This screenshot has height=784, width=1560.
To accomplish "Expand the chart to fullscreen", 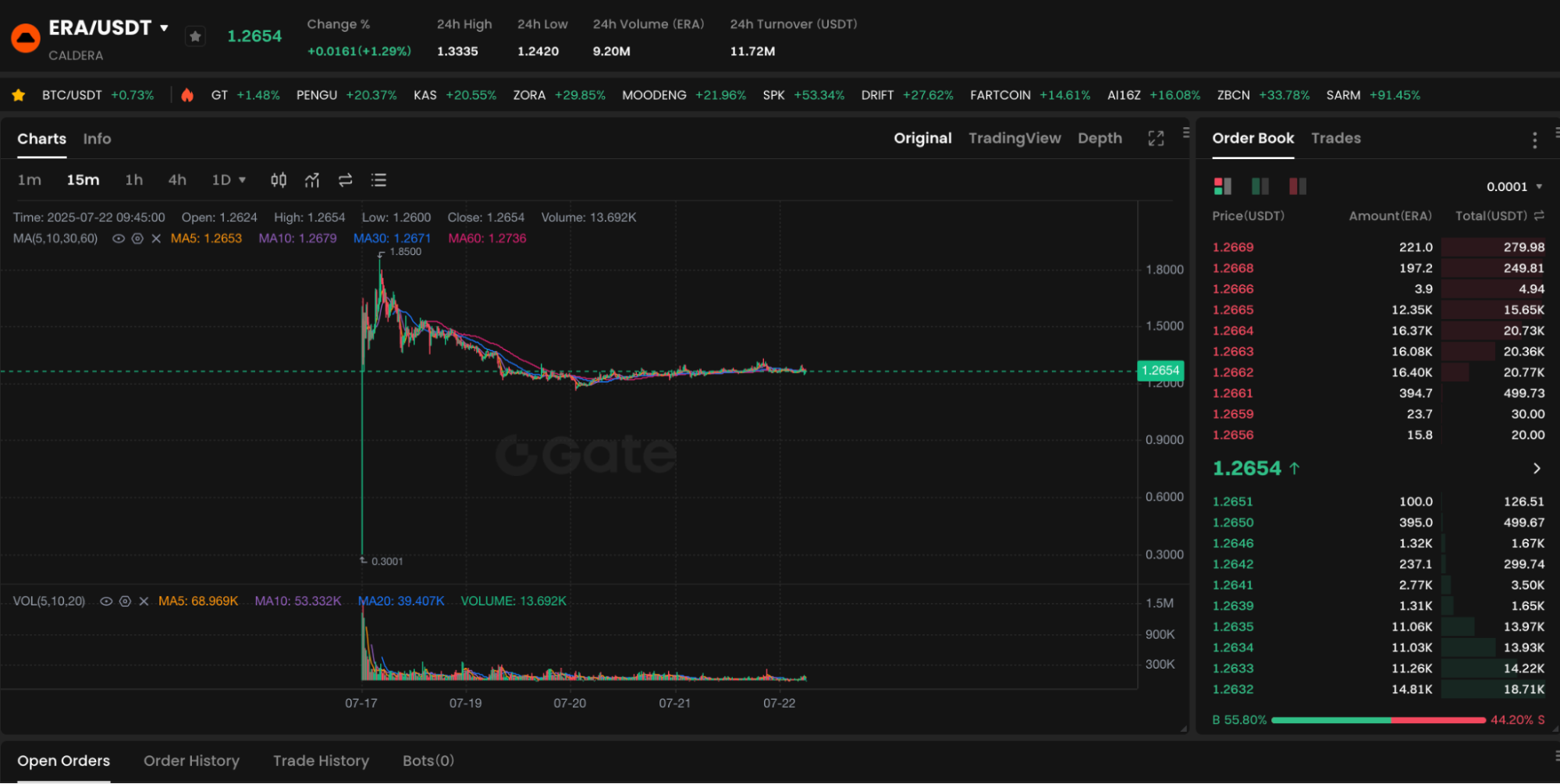I will [x=1156, y=138].
